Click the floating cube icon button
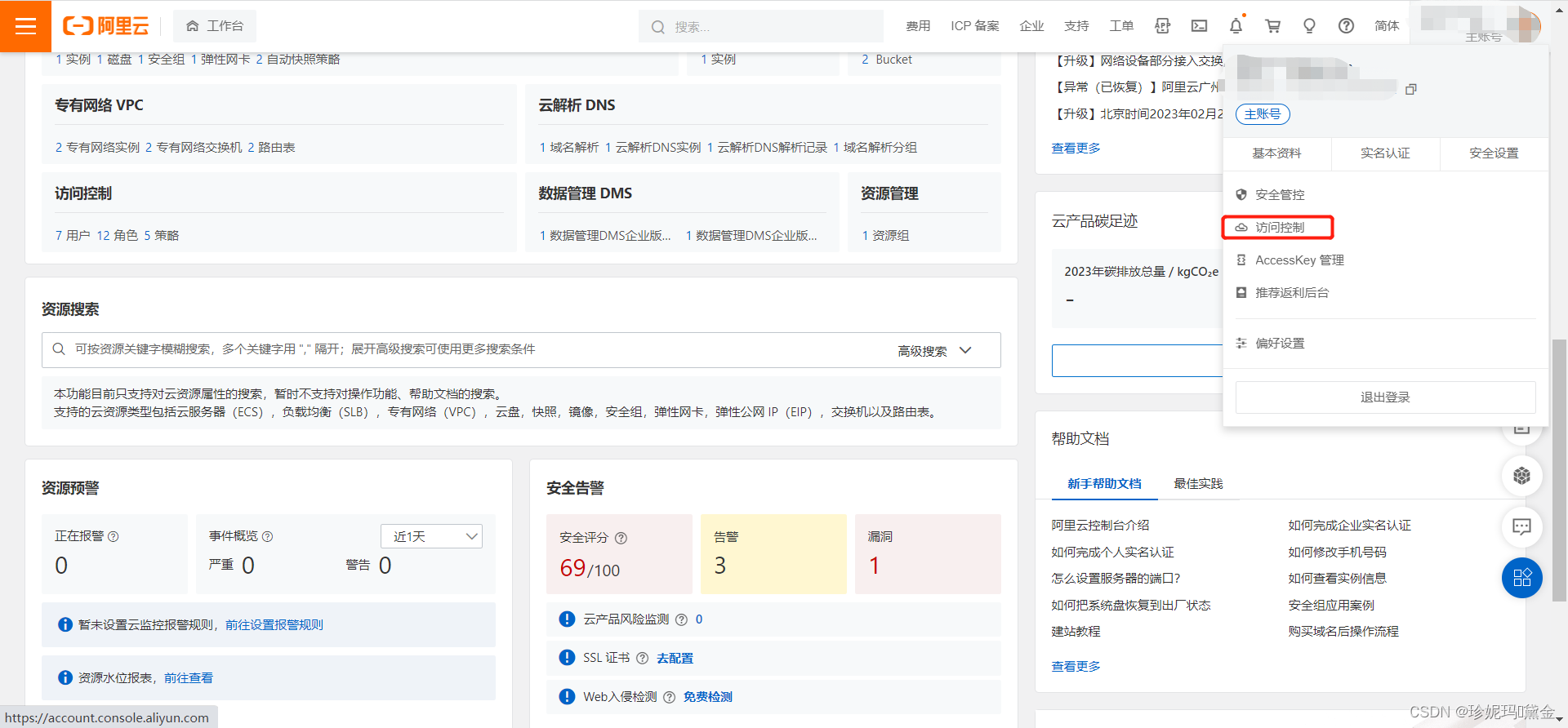 click(x=1521, y=476)
